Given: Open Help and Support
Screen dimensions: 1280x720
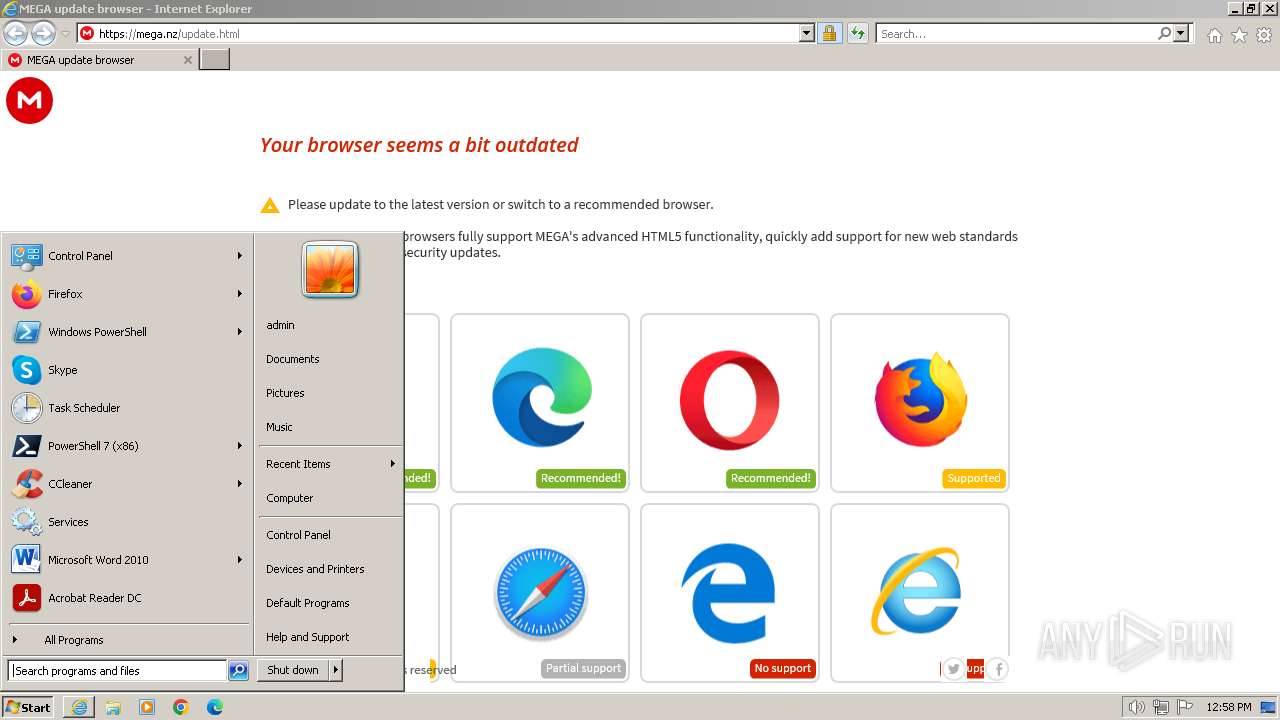Looking at the screenshot, I should pos(330,637).
